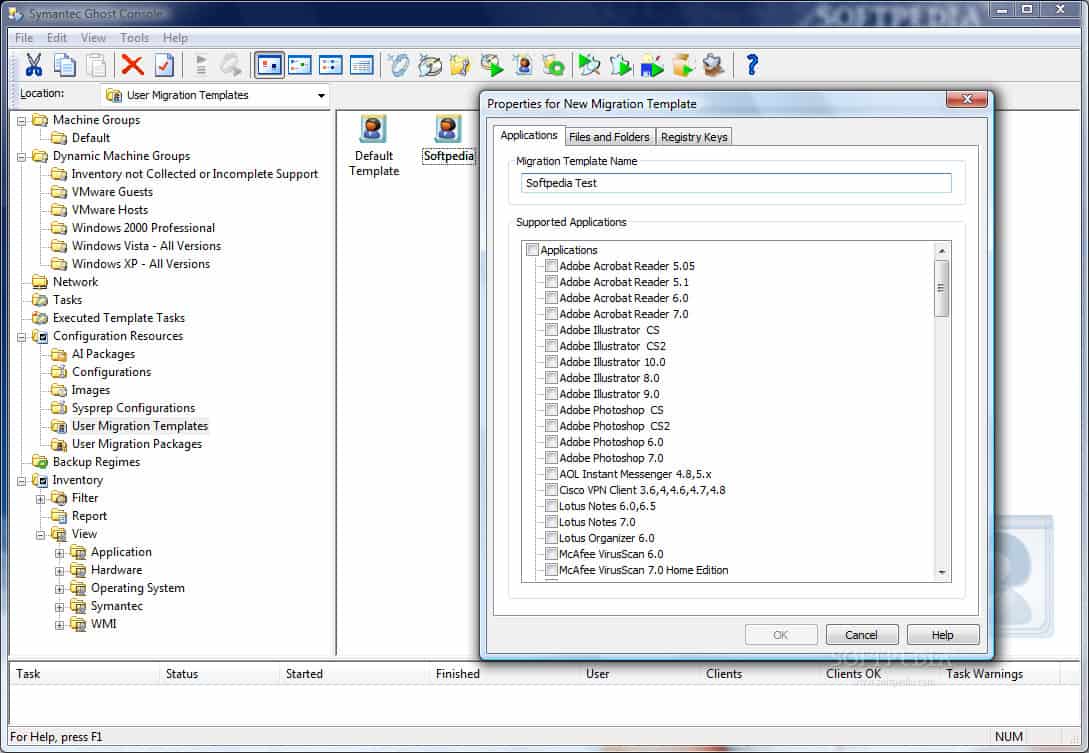
Task: Click the folder with green circle icon
Action: 554,65
